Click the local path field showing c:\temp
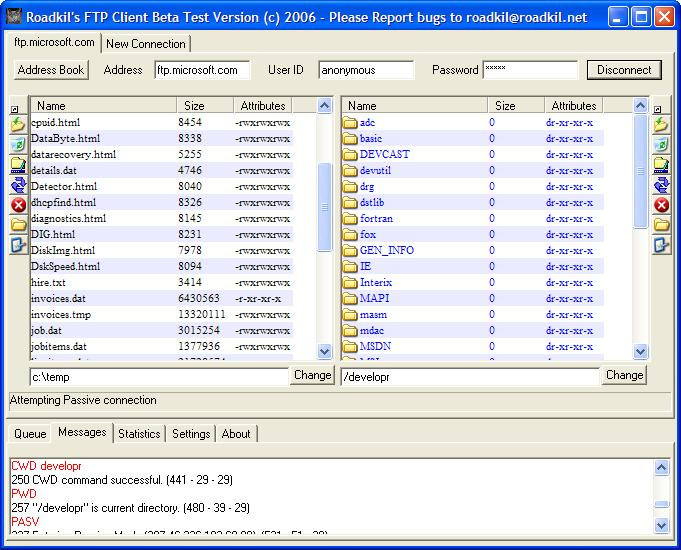 click(x=159, y=376)
